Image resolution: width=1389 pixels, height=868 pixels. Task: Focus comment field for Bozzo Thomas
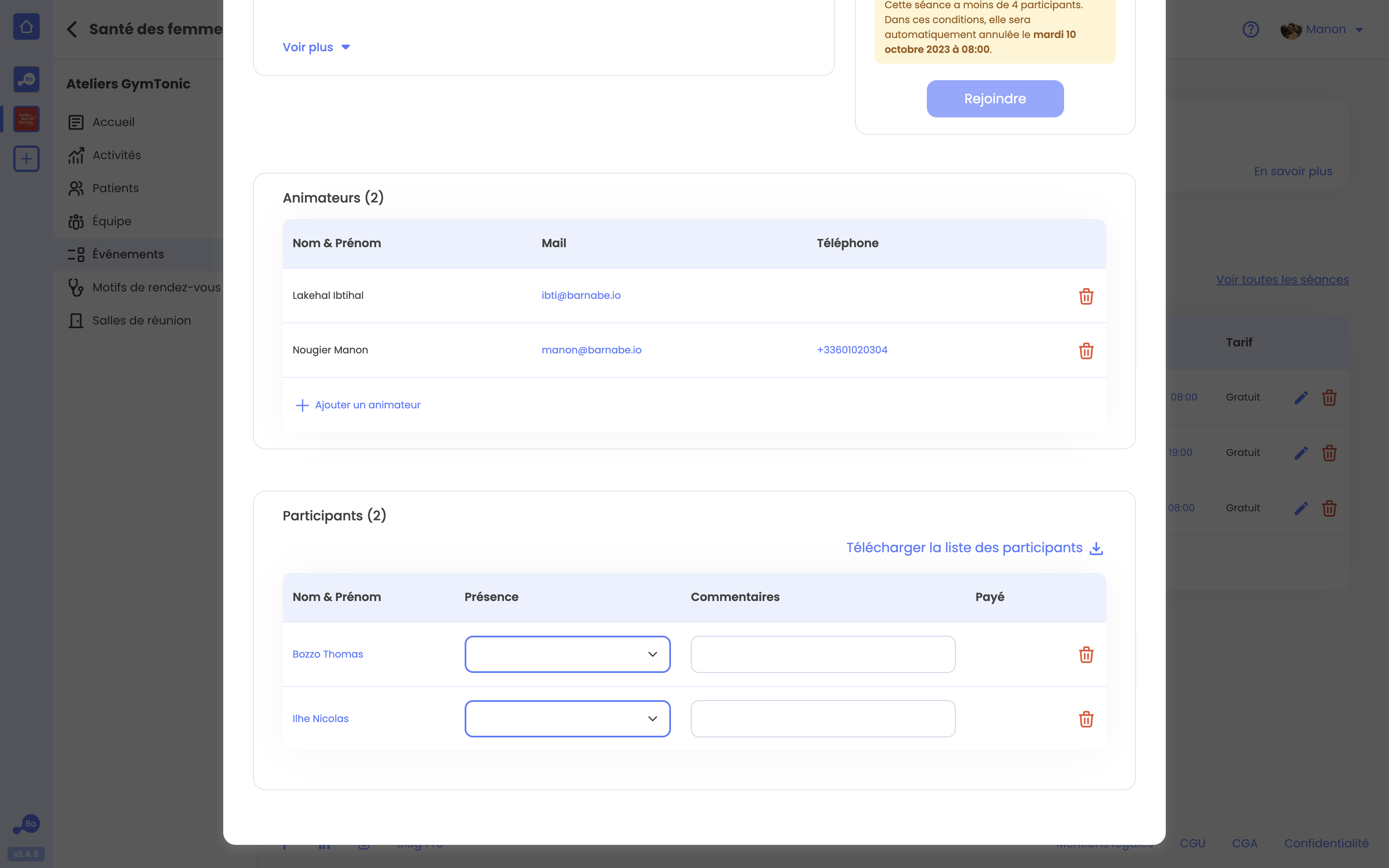coord(823,654)
